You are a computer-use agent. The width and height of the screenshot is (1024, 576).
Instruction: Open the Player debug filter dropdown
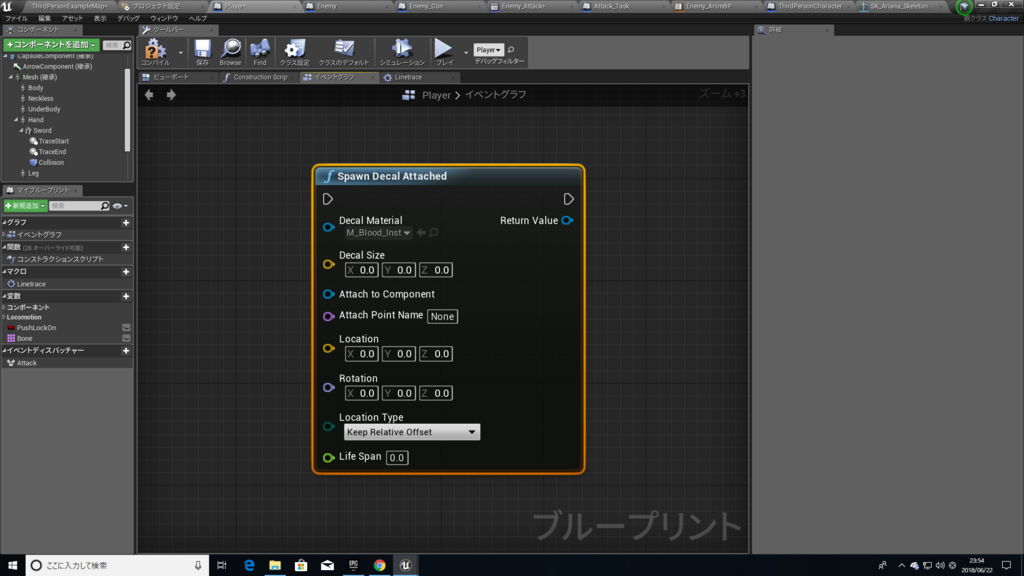488,50
